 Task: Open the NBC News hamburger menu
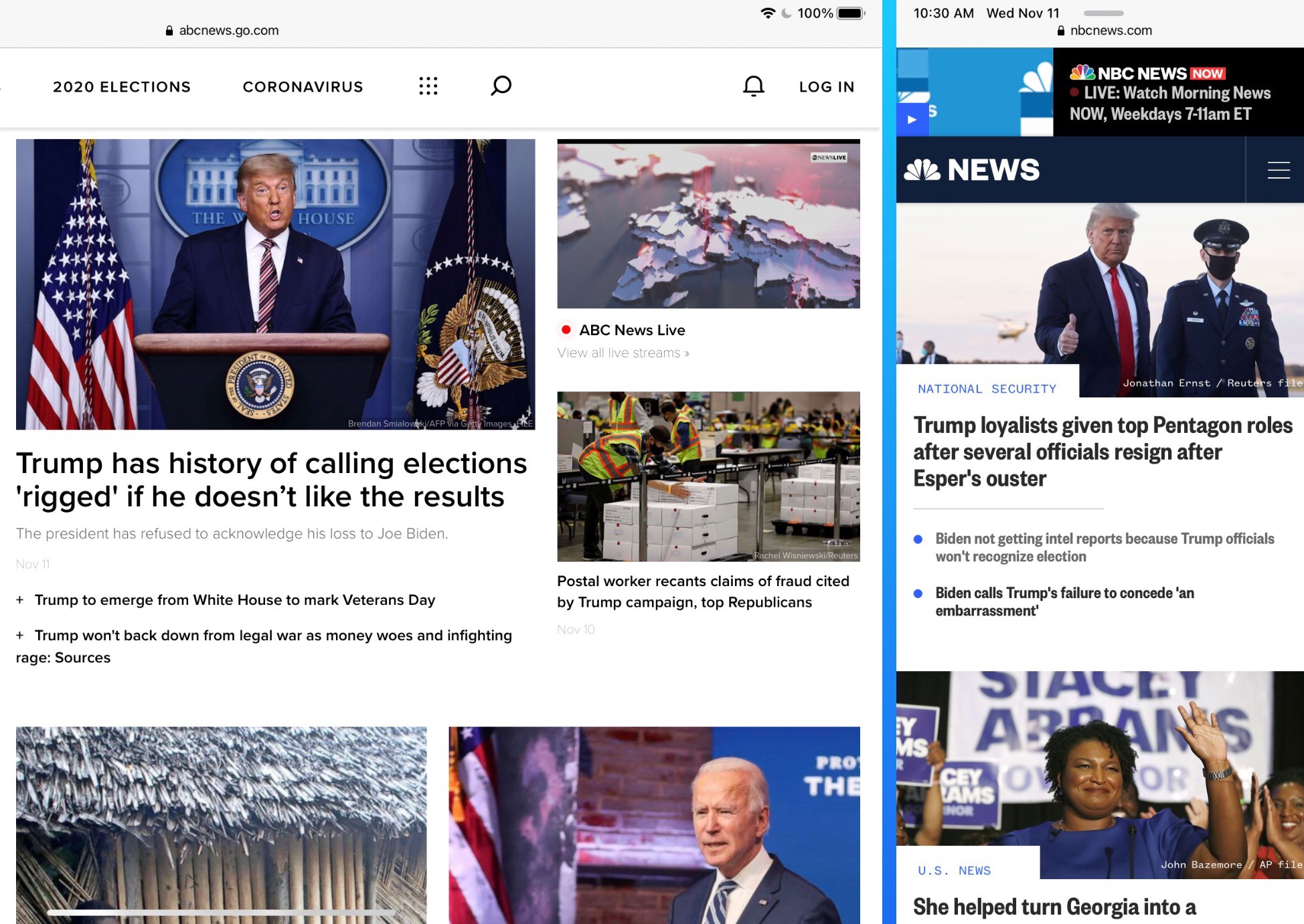tap(1278, 170)
